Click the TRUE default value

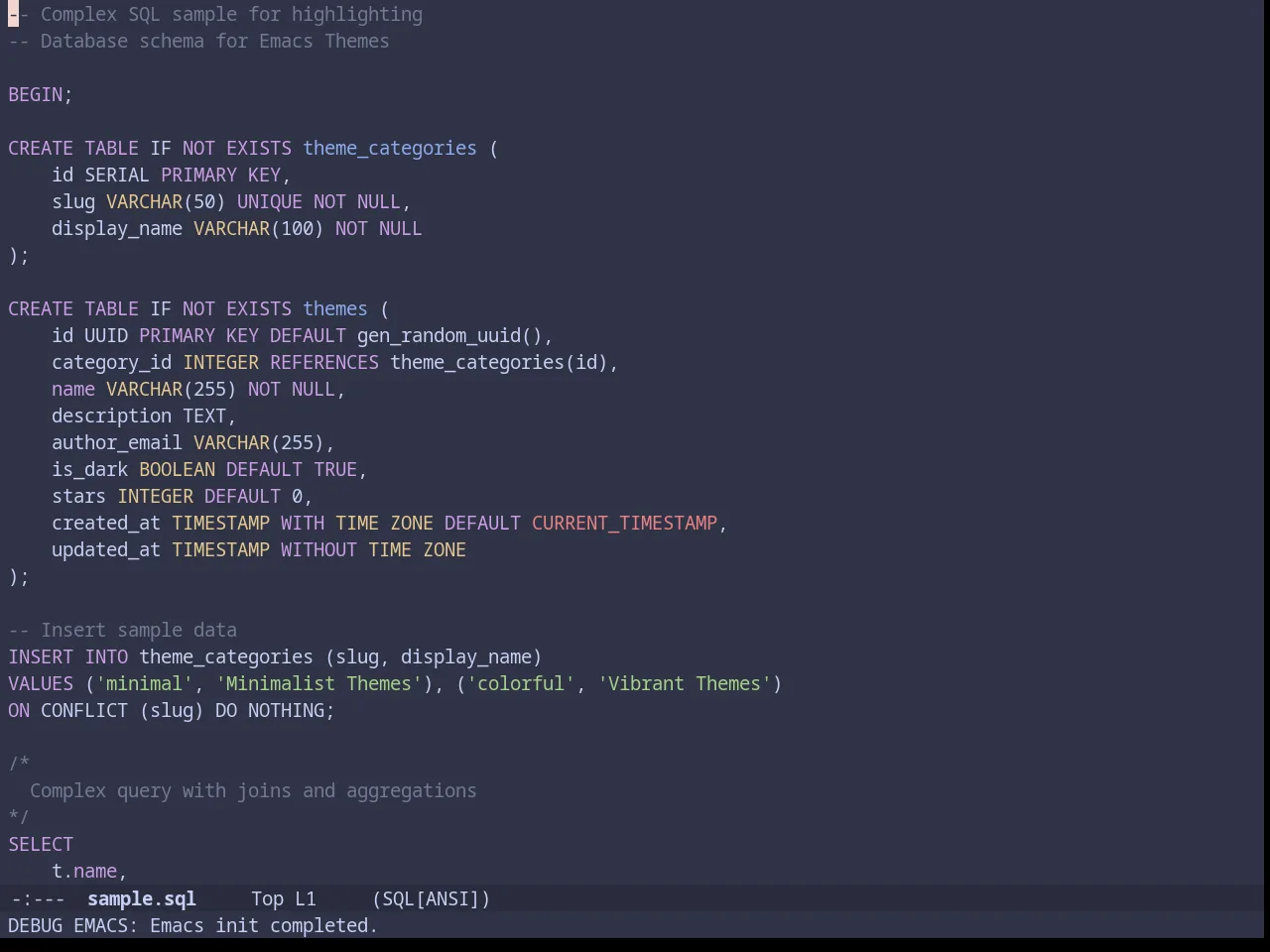coord(335,469)
